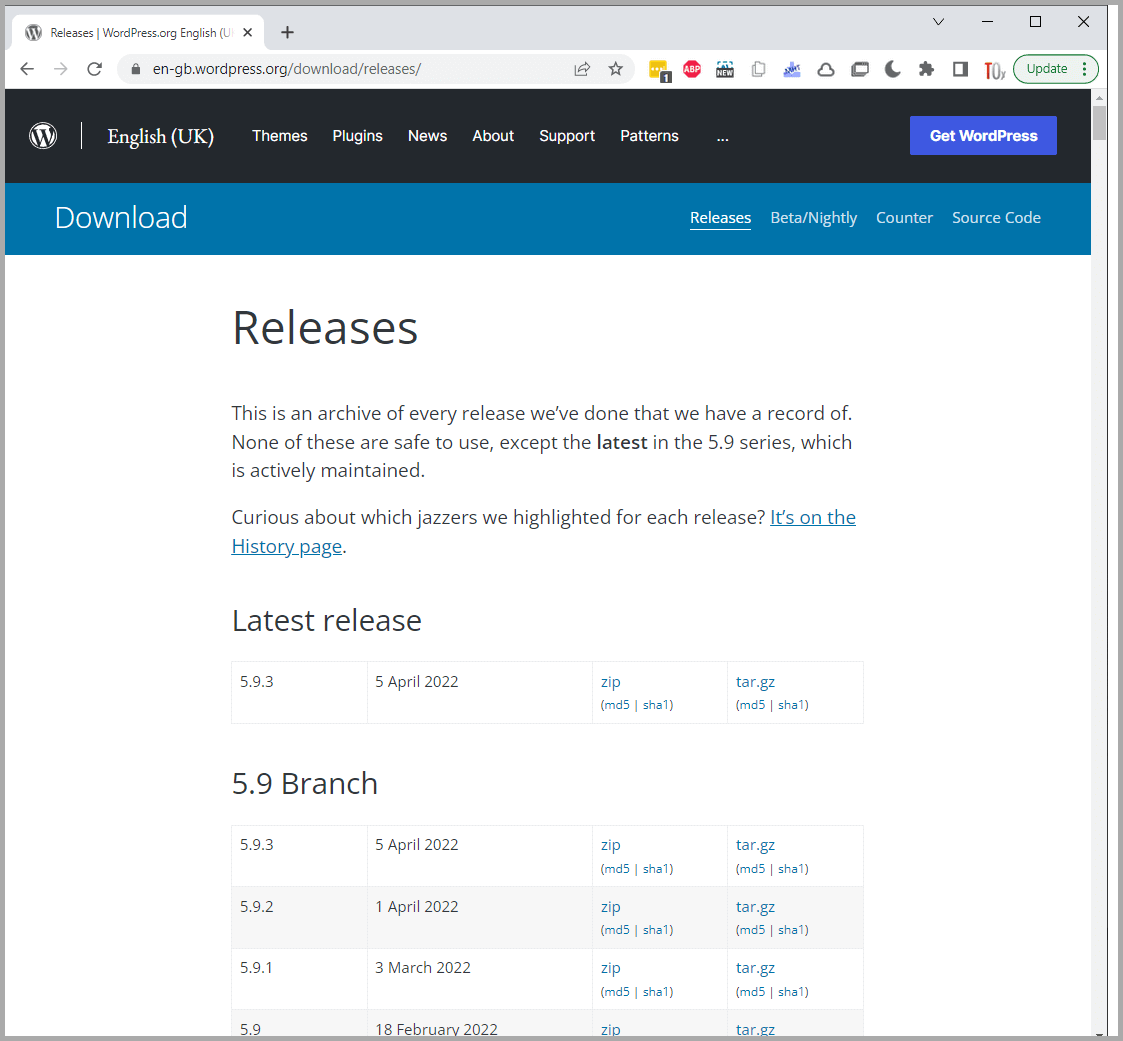Click the share page icon in address bar

click(x=582, y=69)
